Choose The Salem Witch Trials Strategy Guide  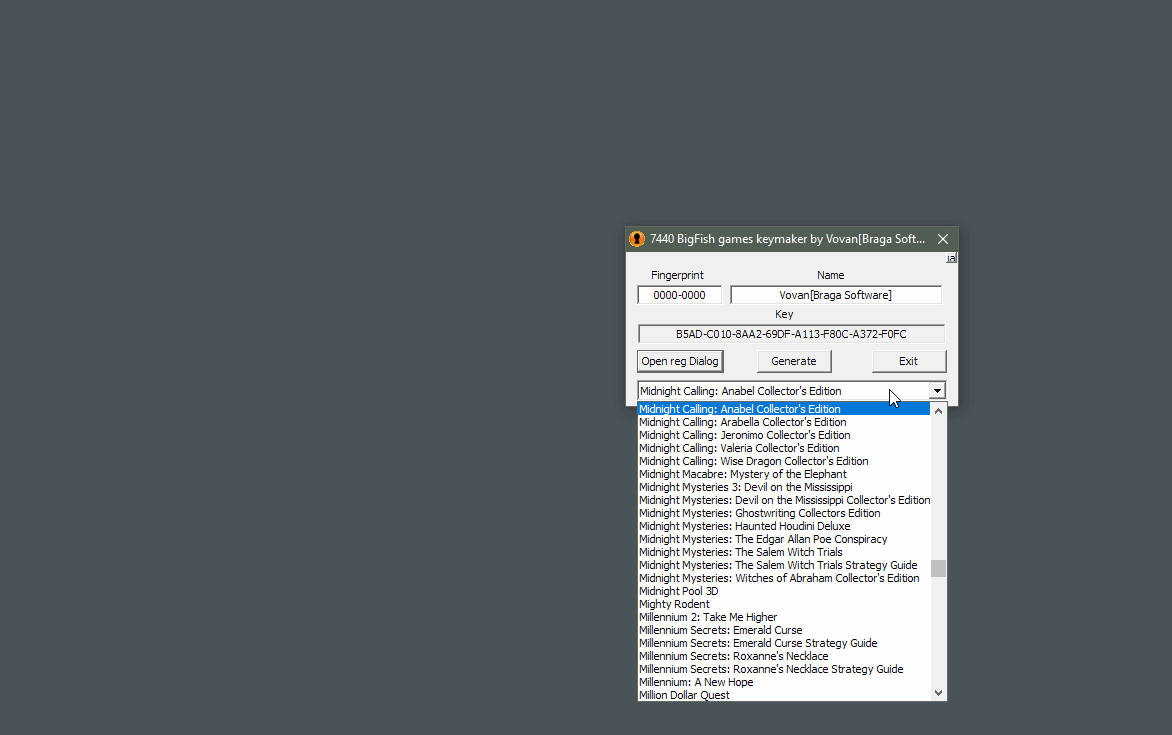click(783, 565)
